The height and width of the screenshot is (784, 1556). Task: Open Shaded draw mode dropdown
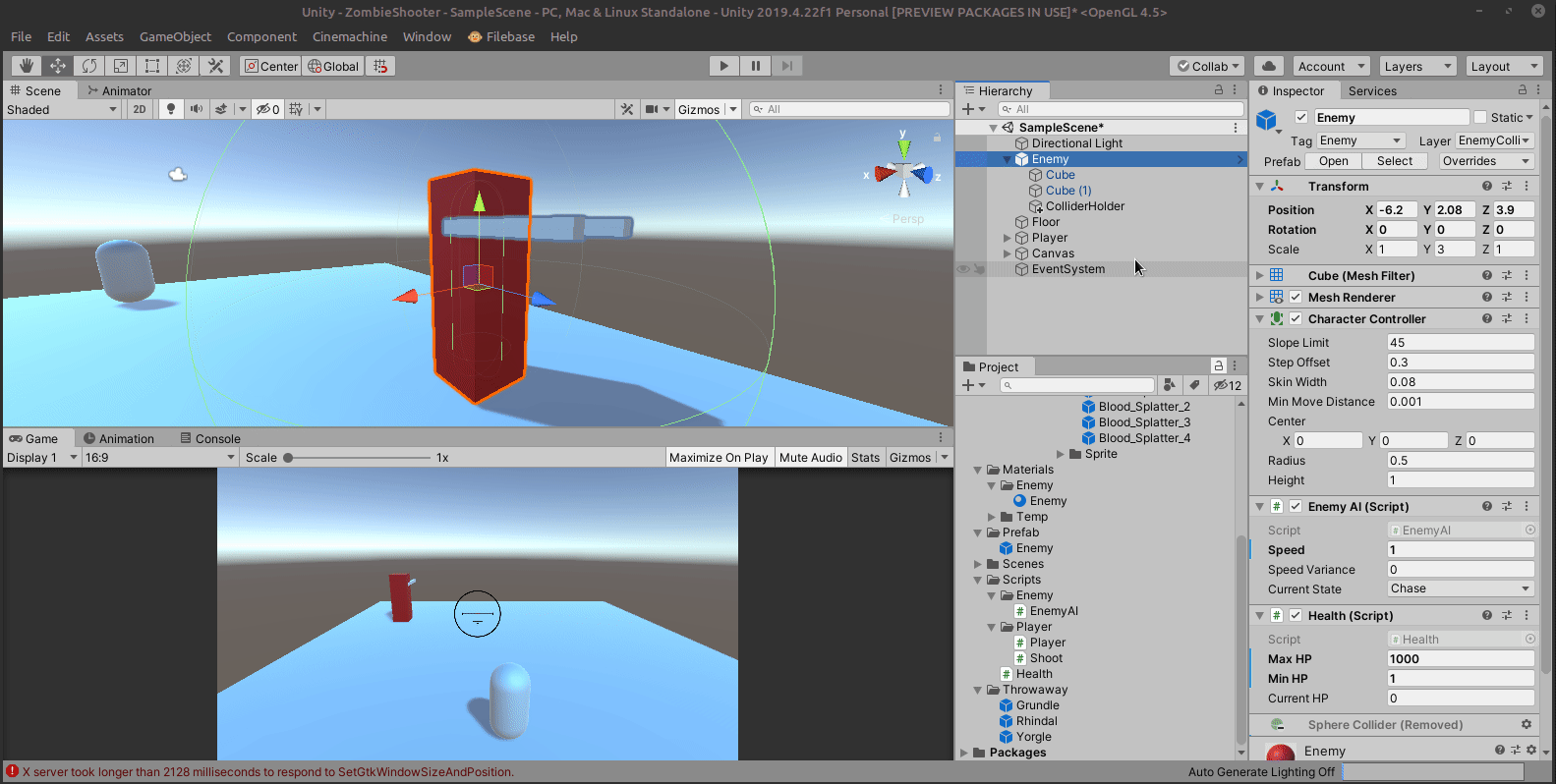[x=62, y=109]
